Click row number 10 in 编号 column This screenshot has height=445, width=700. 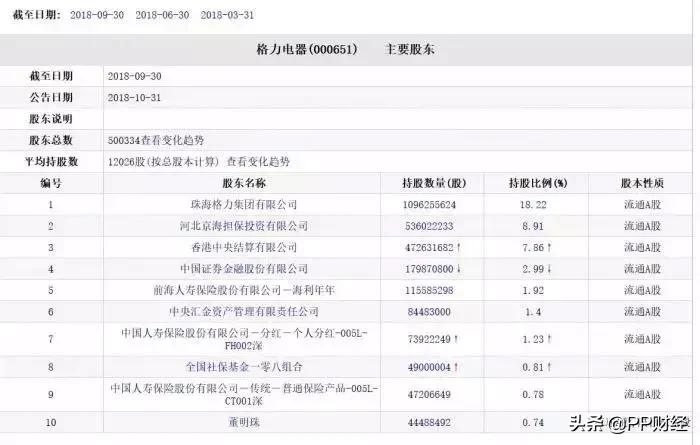(51, 422)
